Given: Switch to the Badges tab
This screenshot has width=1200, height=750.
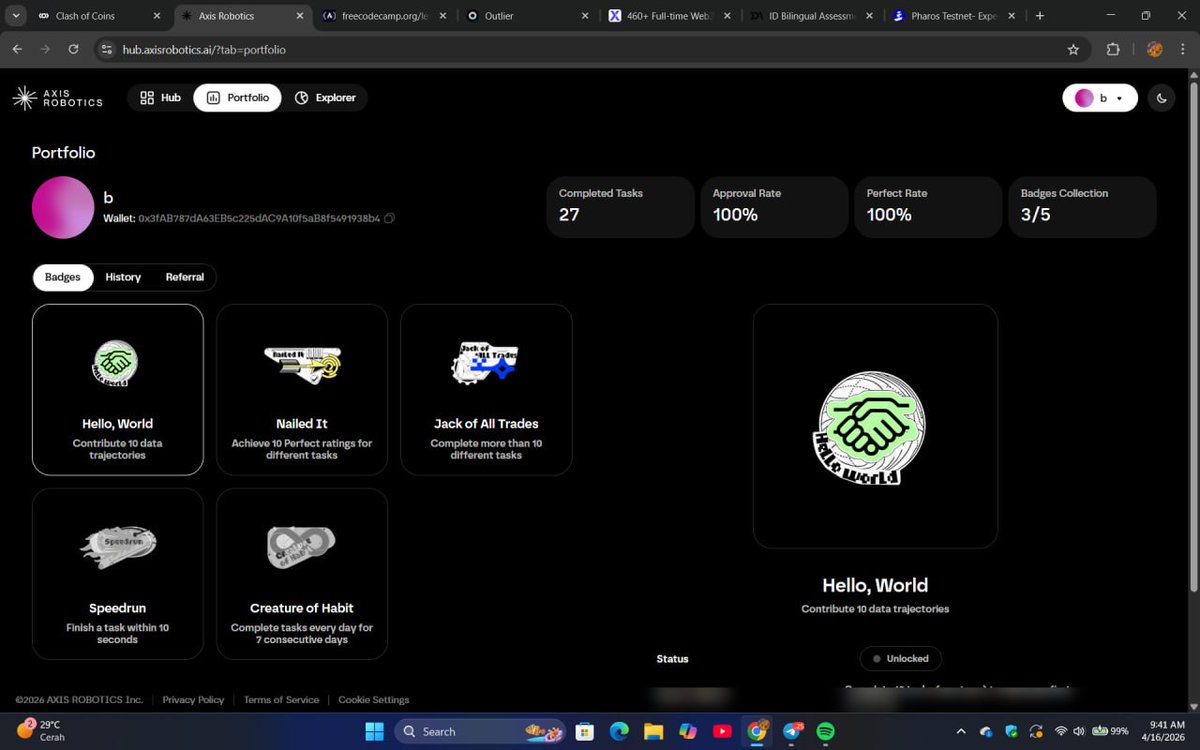Looking at the screenshot, I should point(63,277).
